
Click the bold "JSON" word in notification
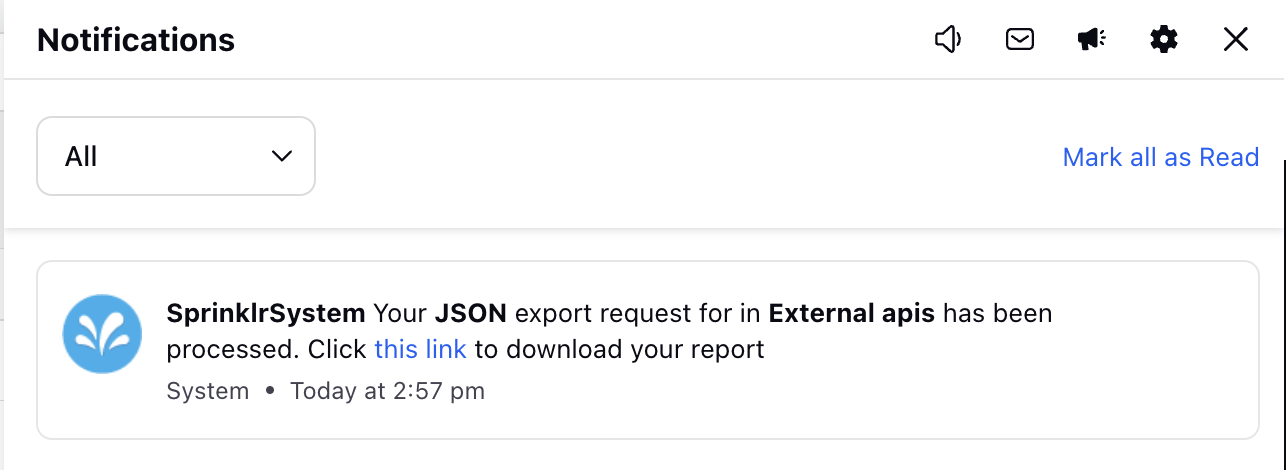tap(471, 313)
